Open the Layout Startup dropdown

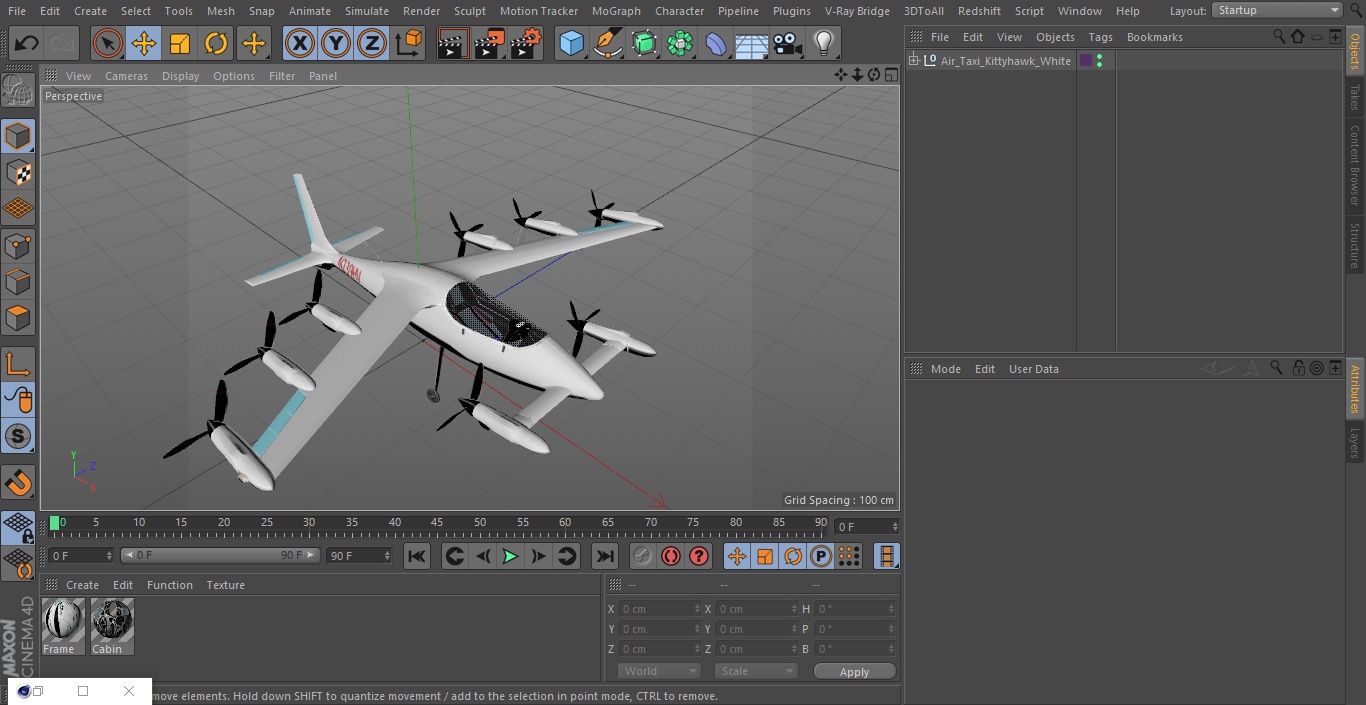1277,10
